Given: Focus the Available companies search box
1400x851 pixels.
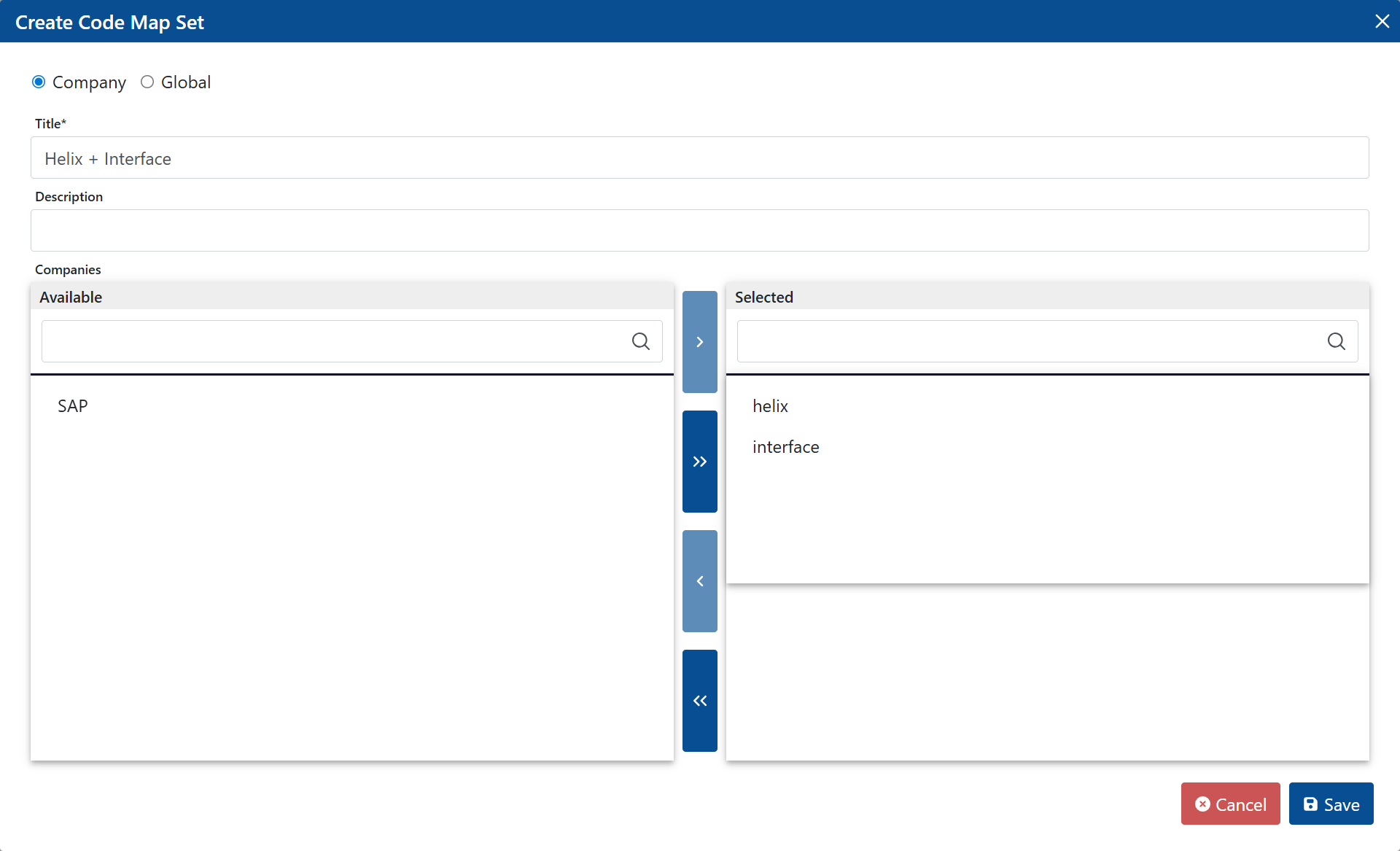Looking at the screenshot, I should [351, 341].
